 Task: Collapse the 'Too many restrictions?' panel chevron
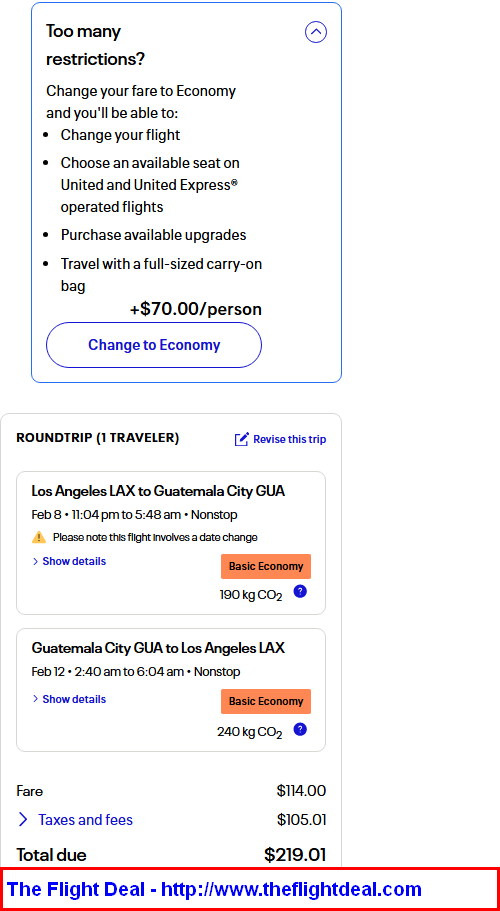click(x=315, y=33)
